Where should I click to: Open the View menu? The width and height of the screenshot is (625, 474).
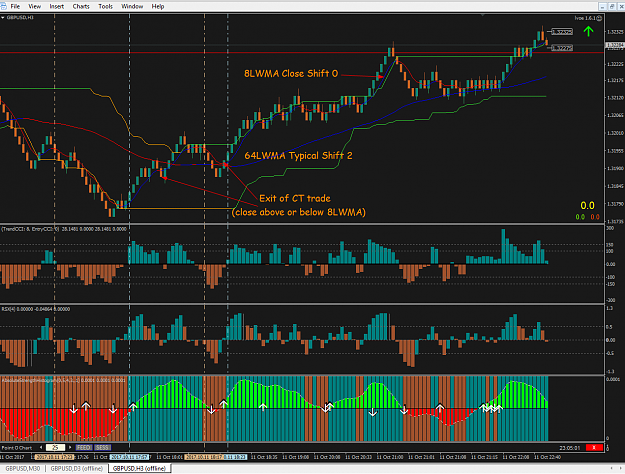pyautogui.click(x=35, y=6)
